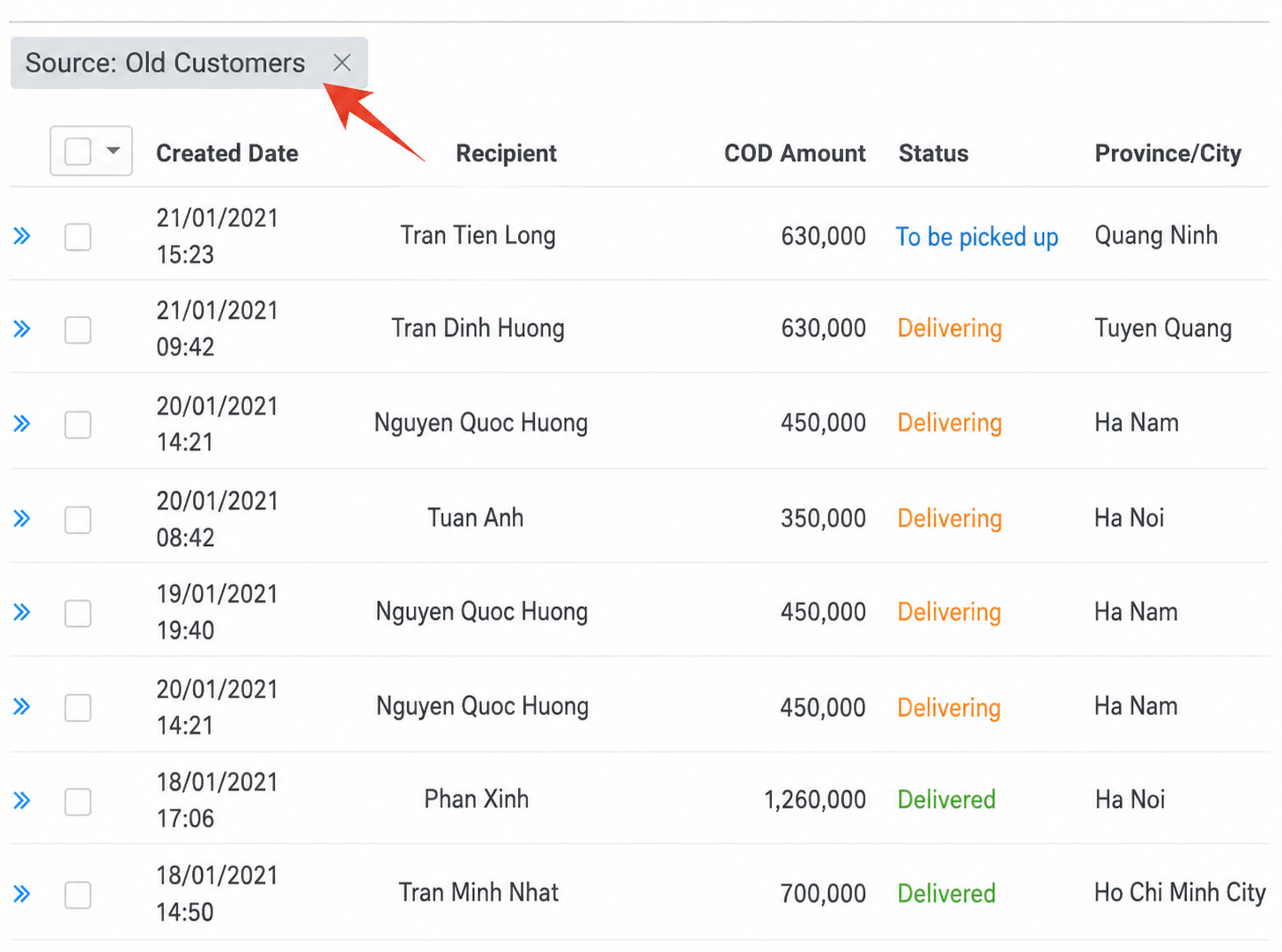Click the date 21/01/2021 09:42

click(x=217, y=328)
